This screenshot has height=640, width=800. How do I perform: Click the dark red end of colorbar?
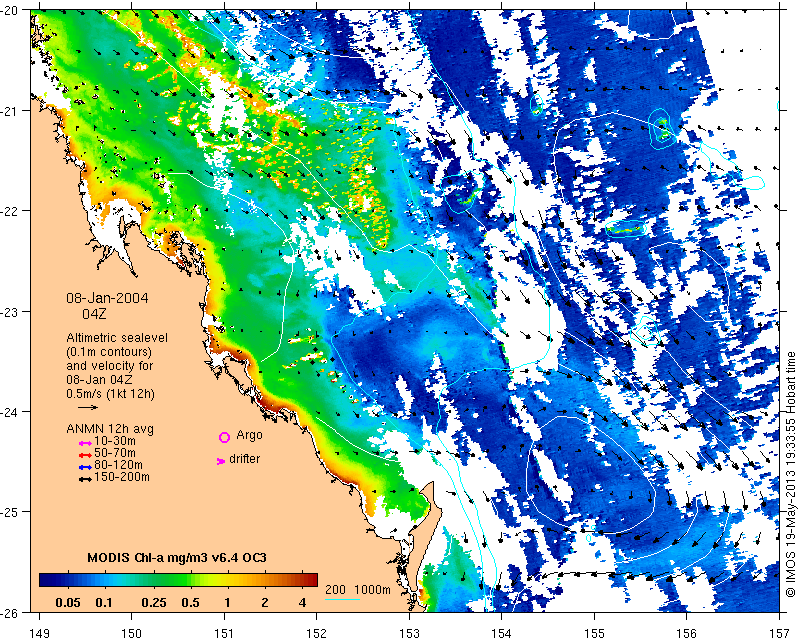pyautogui.click(x=312, y=580)
